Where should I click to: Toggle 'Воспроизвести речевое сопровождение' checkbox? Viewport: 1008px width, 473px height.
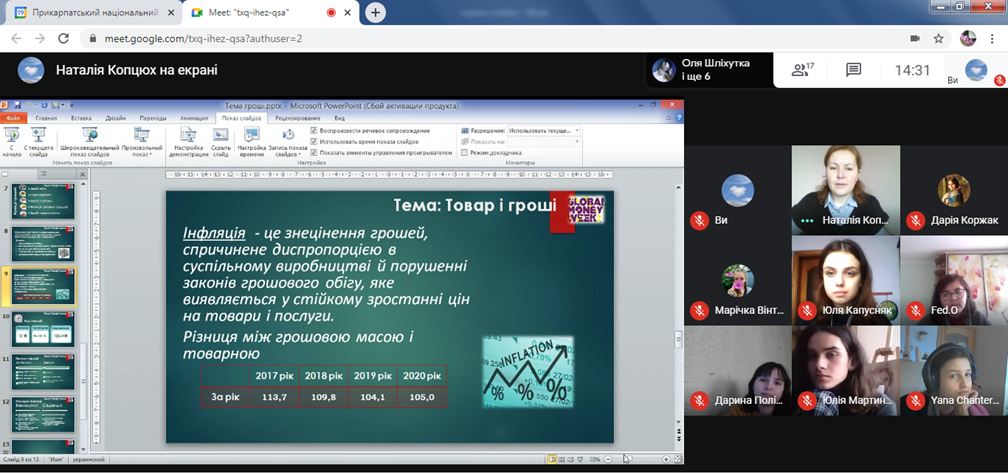pos(314,131)
